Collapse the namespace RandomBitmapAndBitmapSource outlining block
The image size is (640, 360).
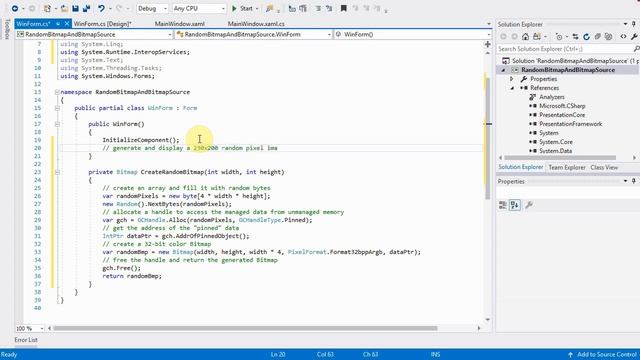point(57,92)
